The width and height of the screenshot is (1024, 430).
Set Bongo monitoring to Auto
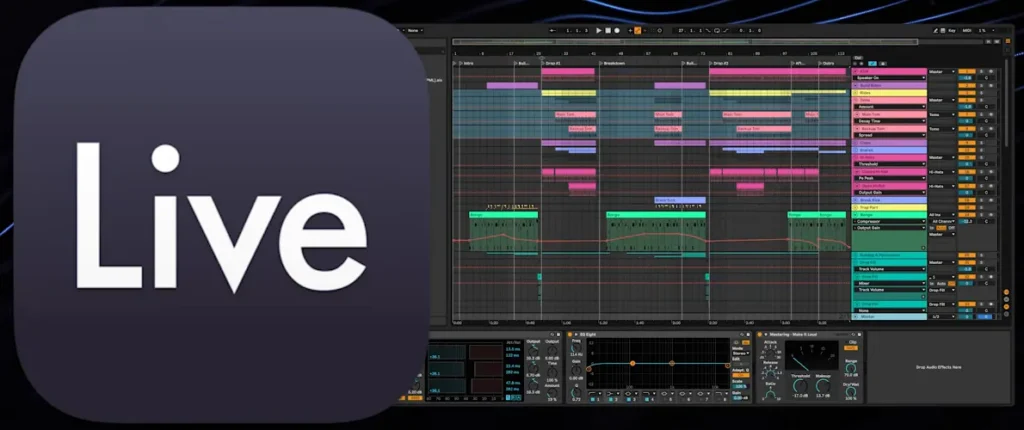coord(942,227)
